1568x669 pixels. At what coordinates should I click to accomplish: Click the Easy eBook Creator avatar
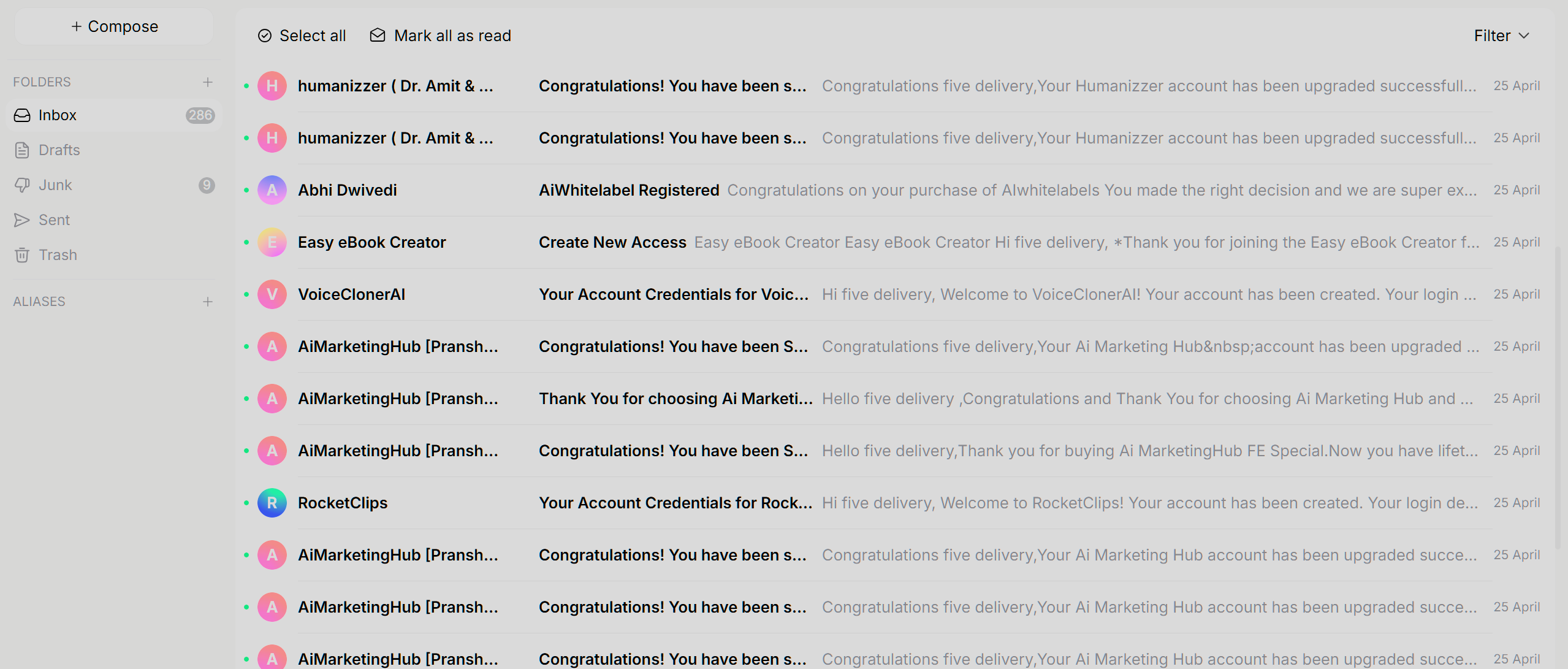click(272, 242)
